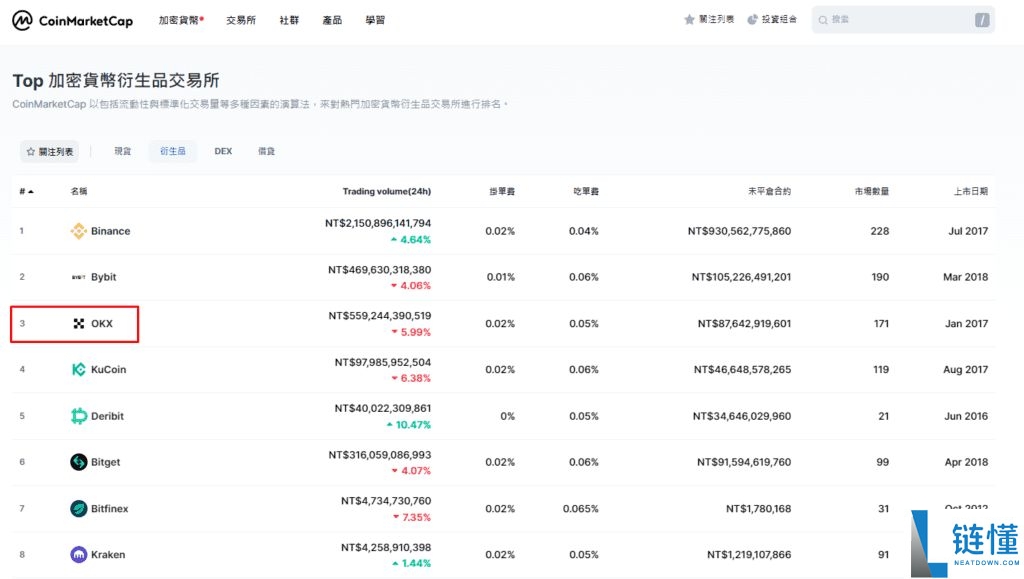The image size is (1024, 579).
Task: Click Deribit launch date Jun 2016
Action: pyautogui.click(x=966, y=416)
